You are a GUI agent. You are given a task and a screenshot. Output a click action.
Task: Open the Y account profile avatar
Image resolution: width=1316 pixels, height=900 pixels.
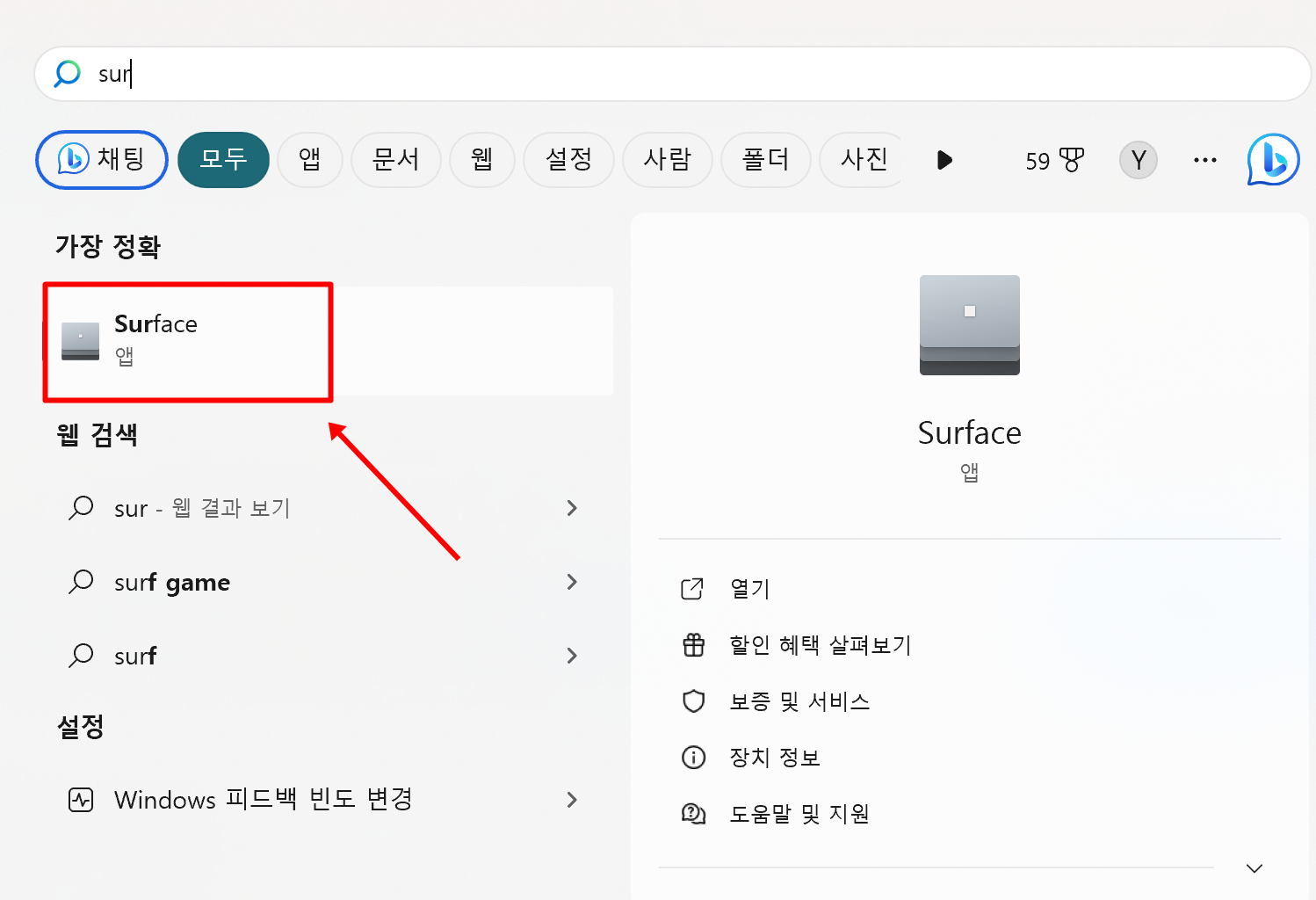1138,160
